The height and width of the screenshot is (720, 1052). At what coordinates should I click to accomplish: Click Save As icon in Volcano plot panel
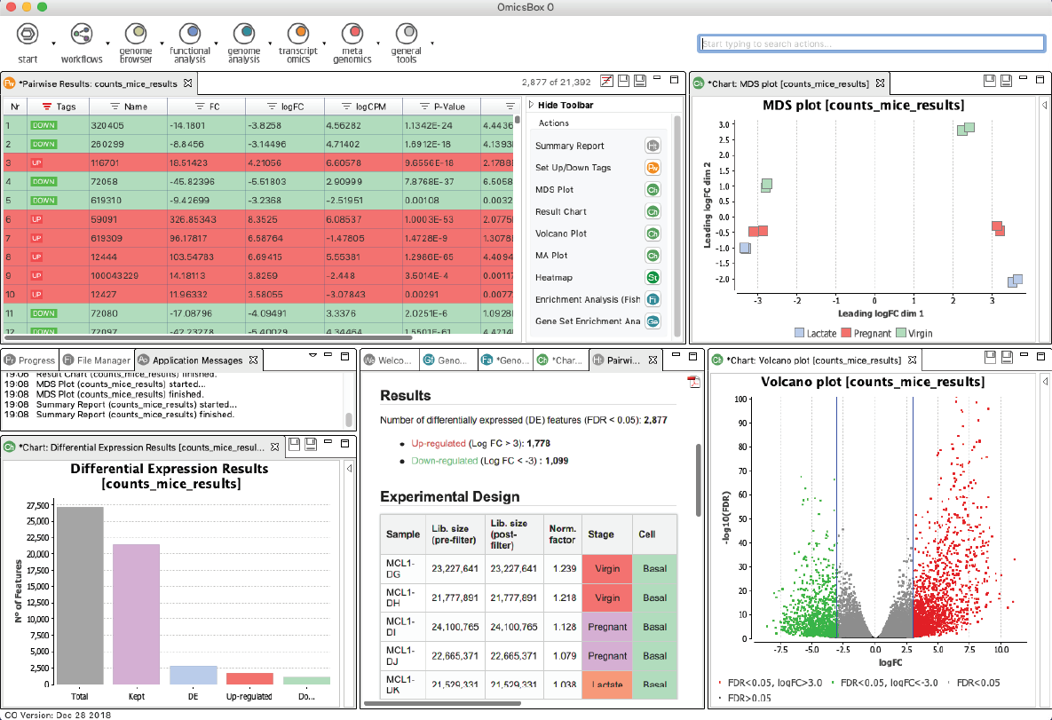1006,358
